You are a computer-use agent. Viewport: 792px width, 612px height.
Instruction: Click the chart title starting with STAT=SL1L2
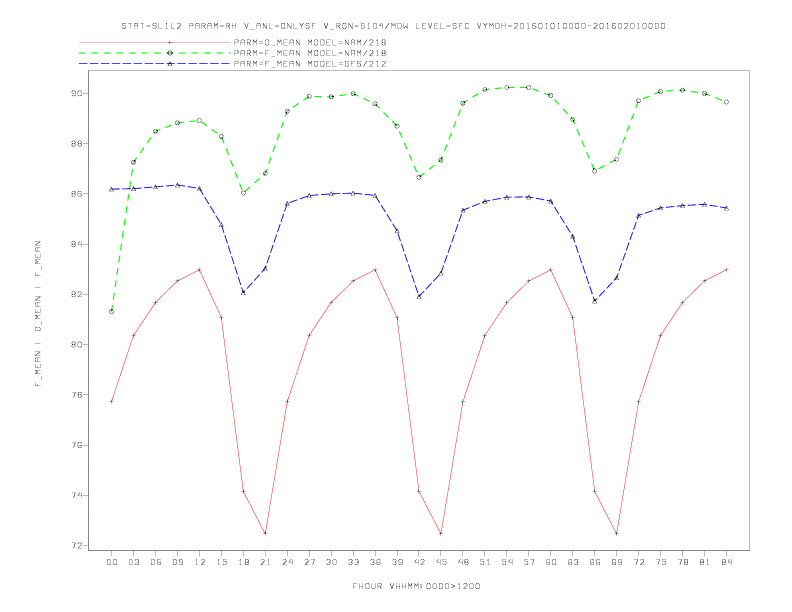click(x=393, y=26)
